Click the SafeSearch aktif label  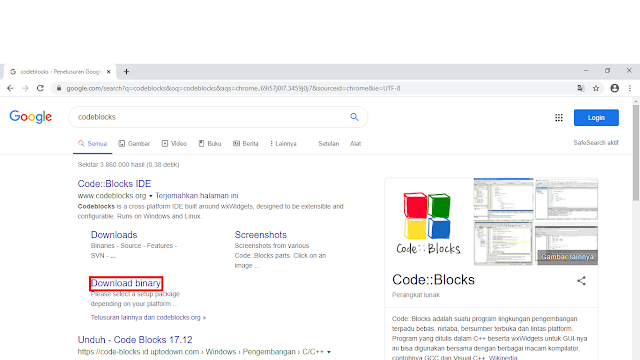point(596,142)
